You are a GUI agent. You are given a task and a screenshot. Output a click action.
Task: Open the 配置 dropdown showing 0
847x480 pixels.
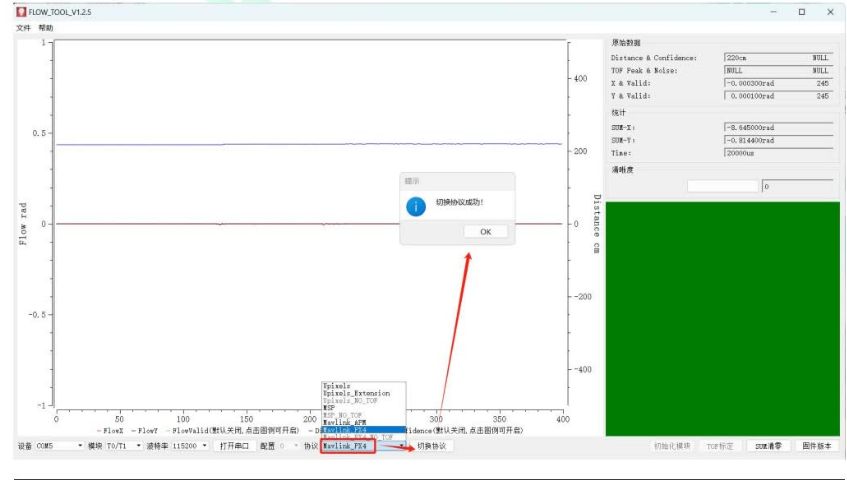coord(288,446)
